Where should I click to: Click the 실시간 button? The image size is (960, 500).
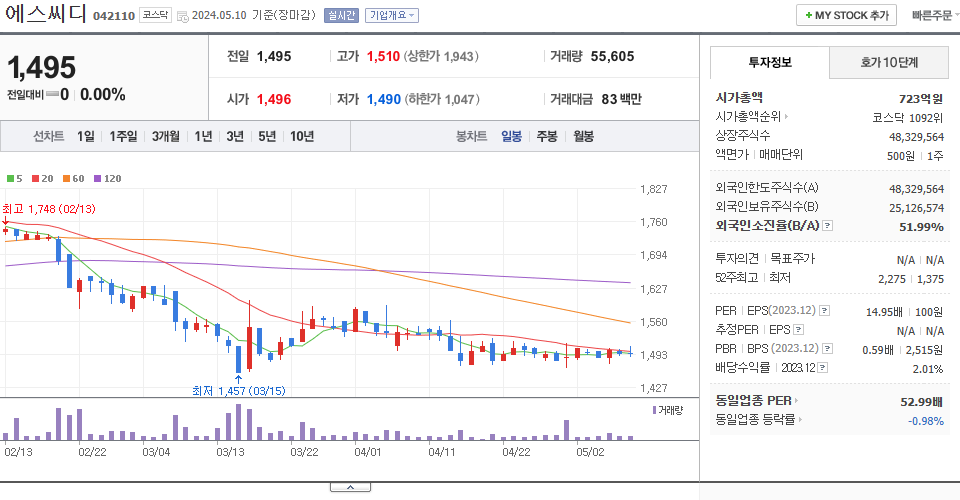[x=341, y=15]
